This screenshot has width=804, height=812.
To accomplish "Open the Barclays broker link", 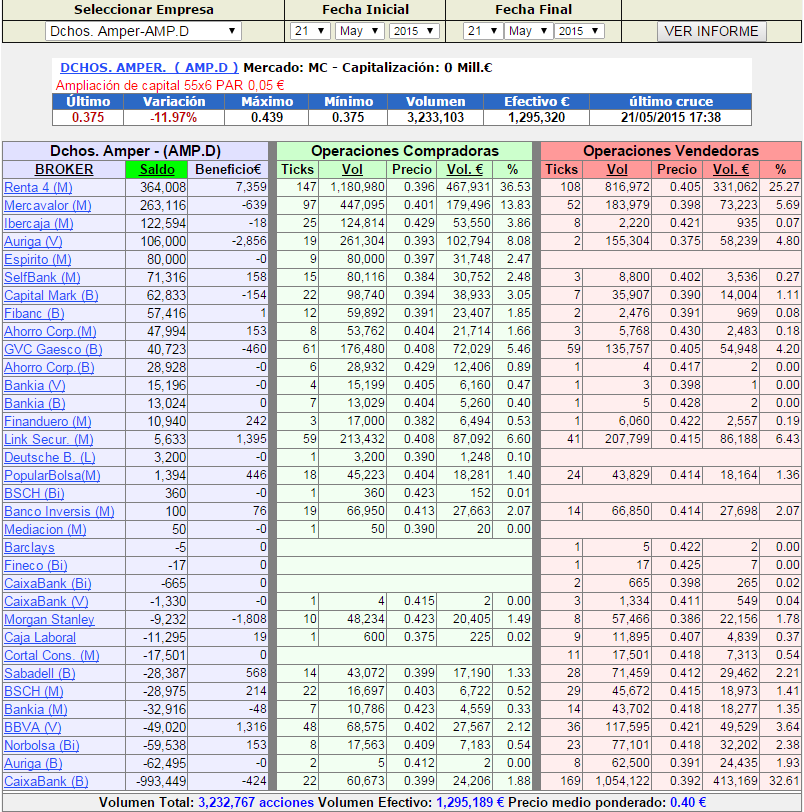I will pos(29,548).
